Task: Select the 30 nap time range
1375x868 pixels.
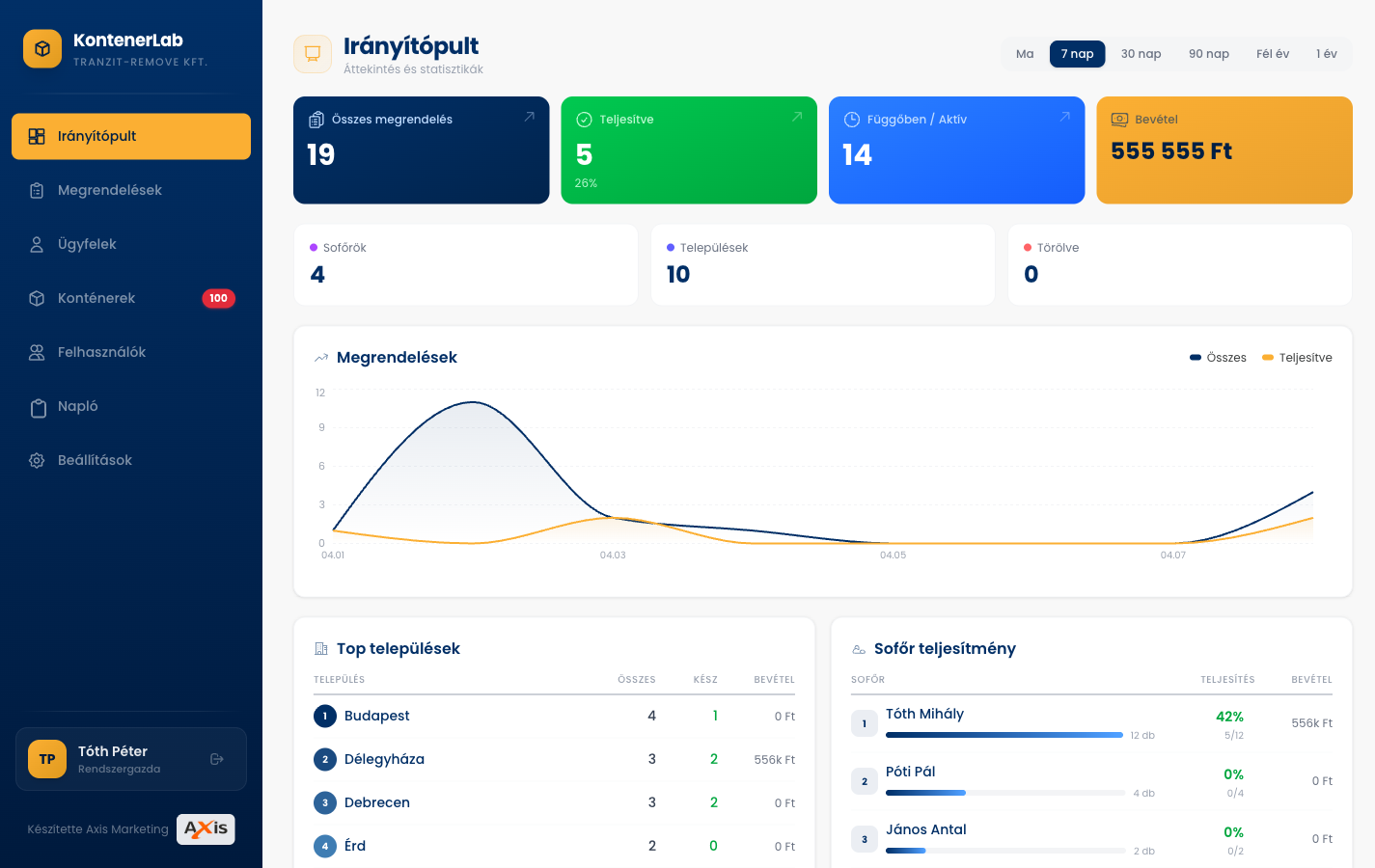Action: 1141,54
